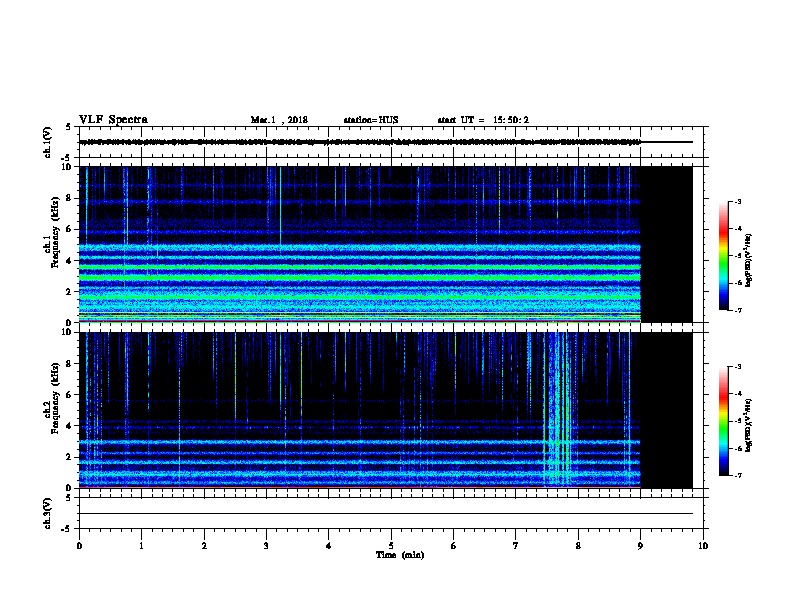
Task: Click time axis tick label "9"
Action: point(640,546)
